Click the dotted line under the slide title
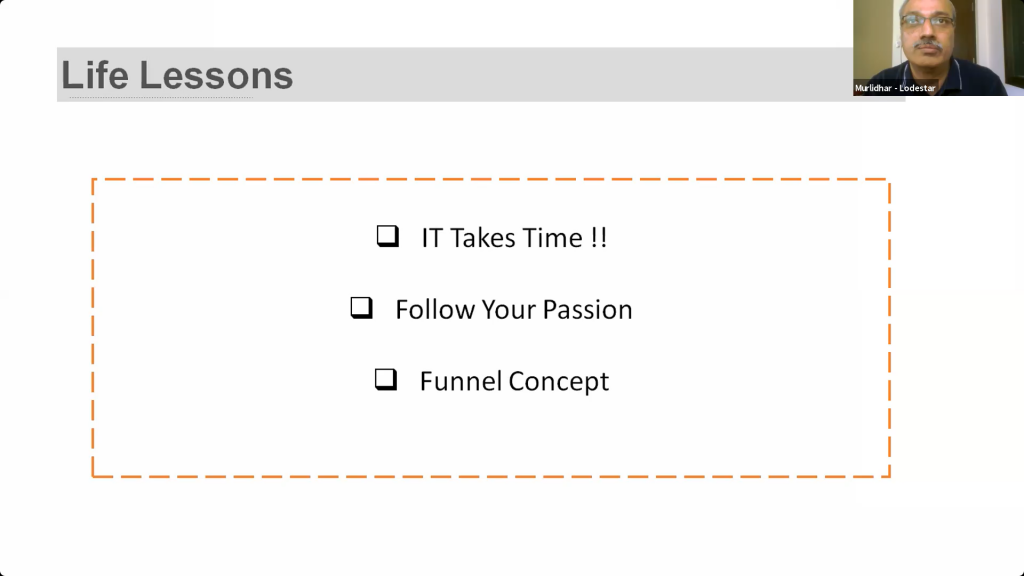This screenshot has width=1024, height=576. (161, 98)
